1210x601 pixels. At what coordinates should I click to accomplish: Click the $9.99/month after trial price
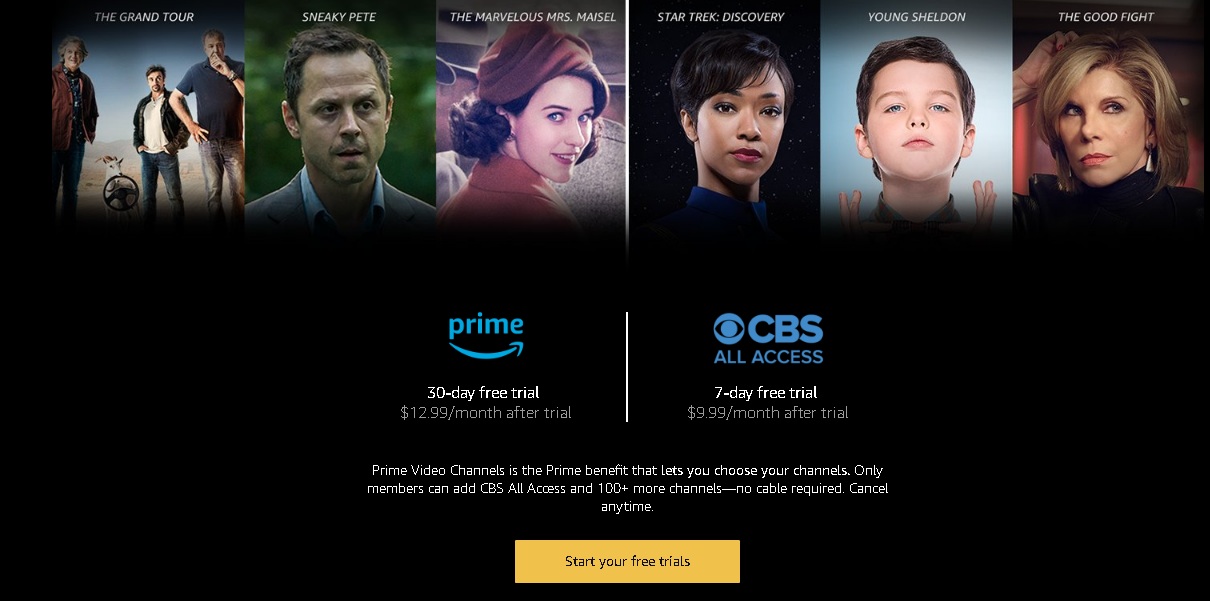coord(768,413)
